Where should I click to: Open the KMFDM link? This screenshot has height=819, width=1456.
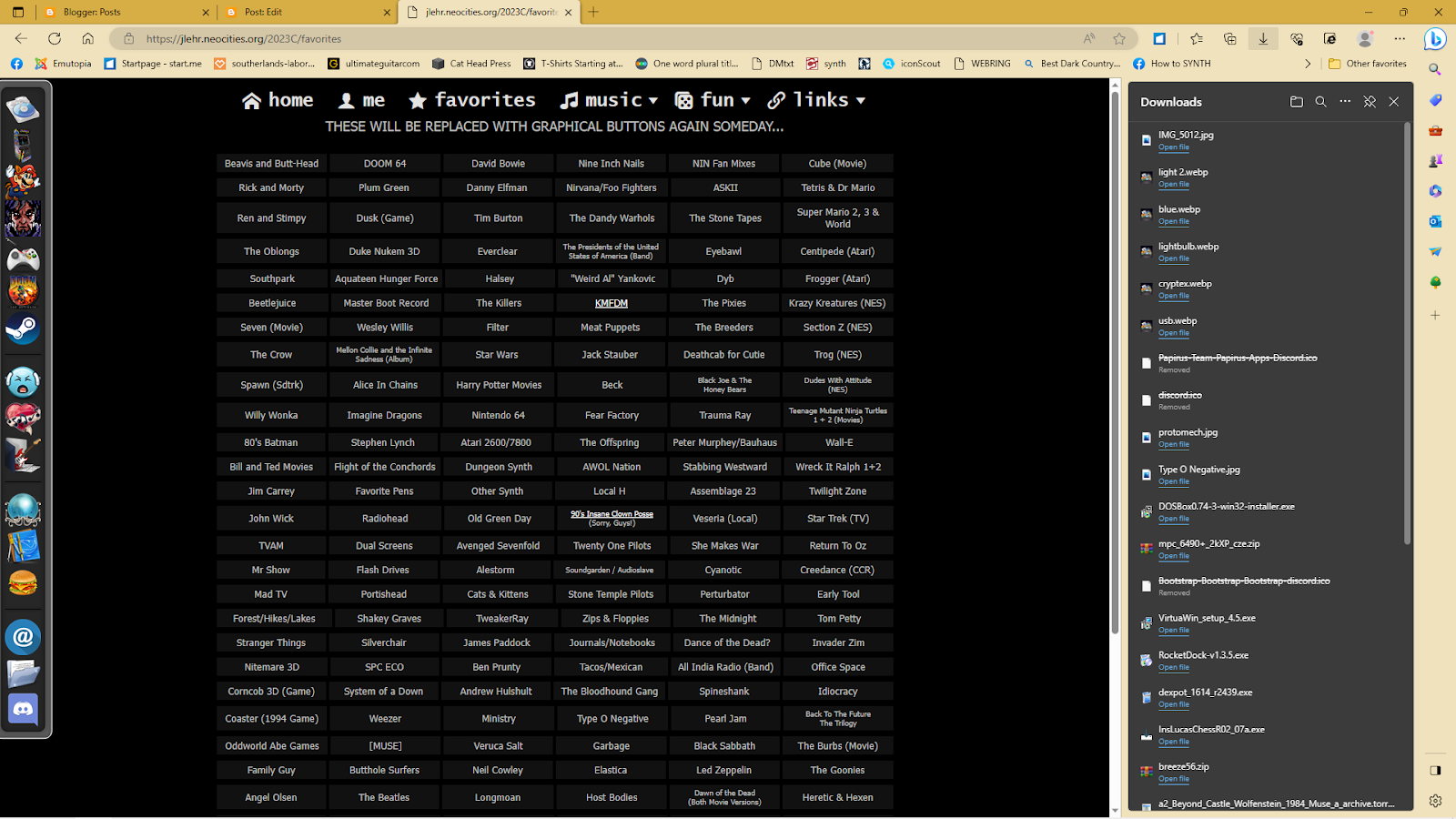click(611, 303)
